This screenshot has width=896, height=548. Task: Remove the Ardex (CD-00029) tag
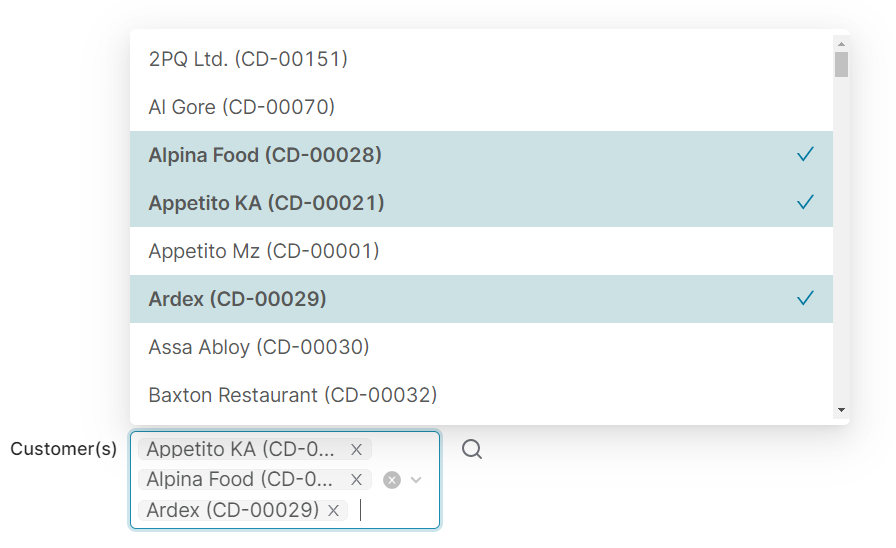click(334, 511)
